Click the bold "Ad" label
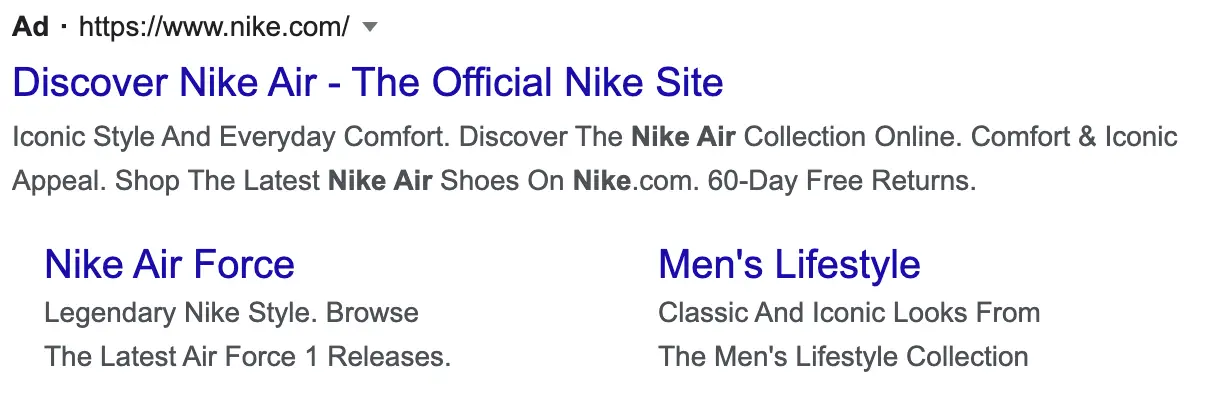Image resolution: width=1208 pixels, height=412 pixels. [x=30, y=28]
